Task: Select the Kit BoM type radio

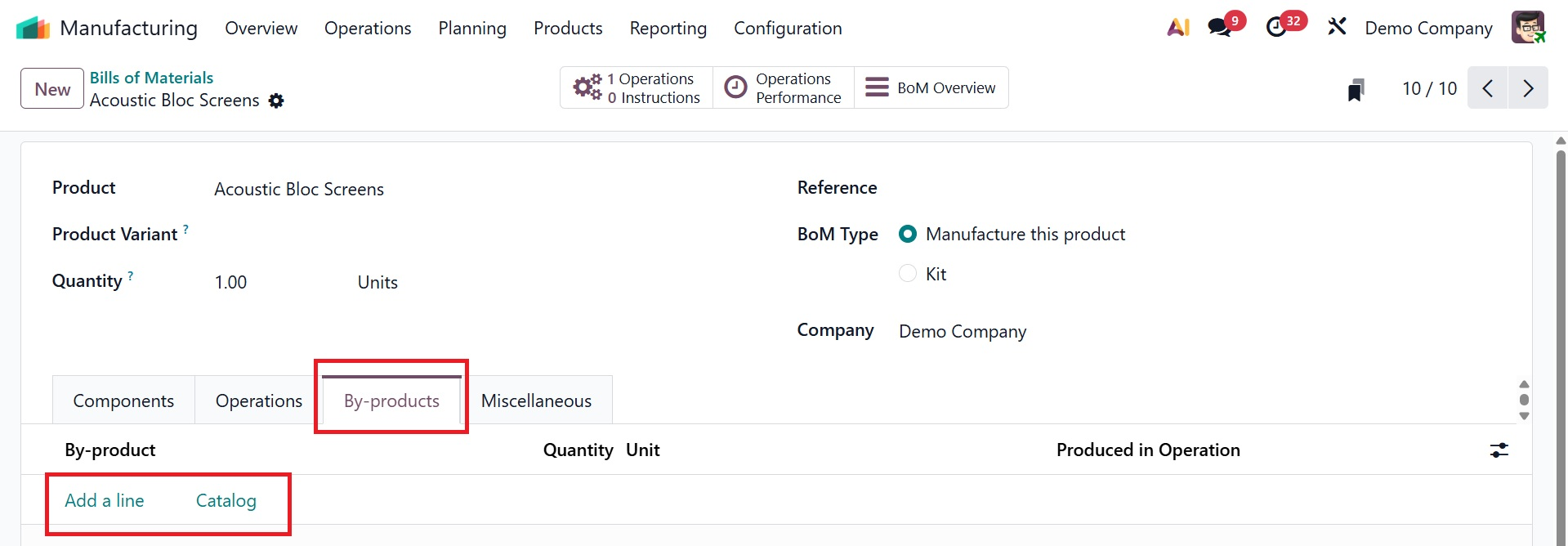Action: (908, 274)
